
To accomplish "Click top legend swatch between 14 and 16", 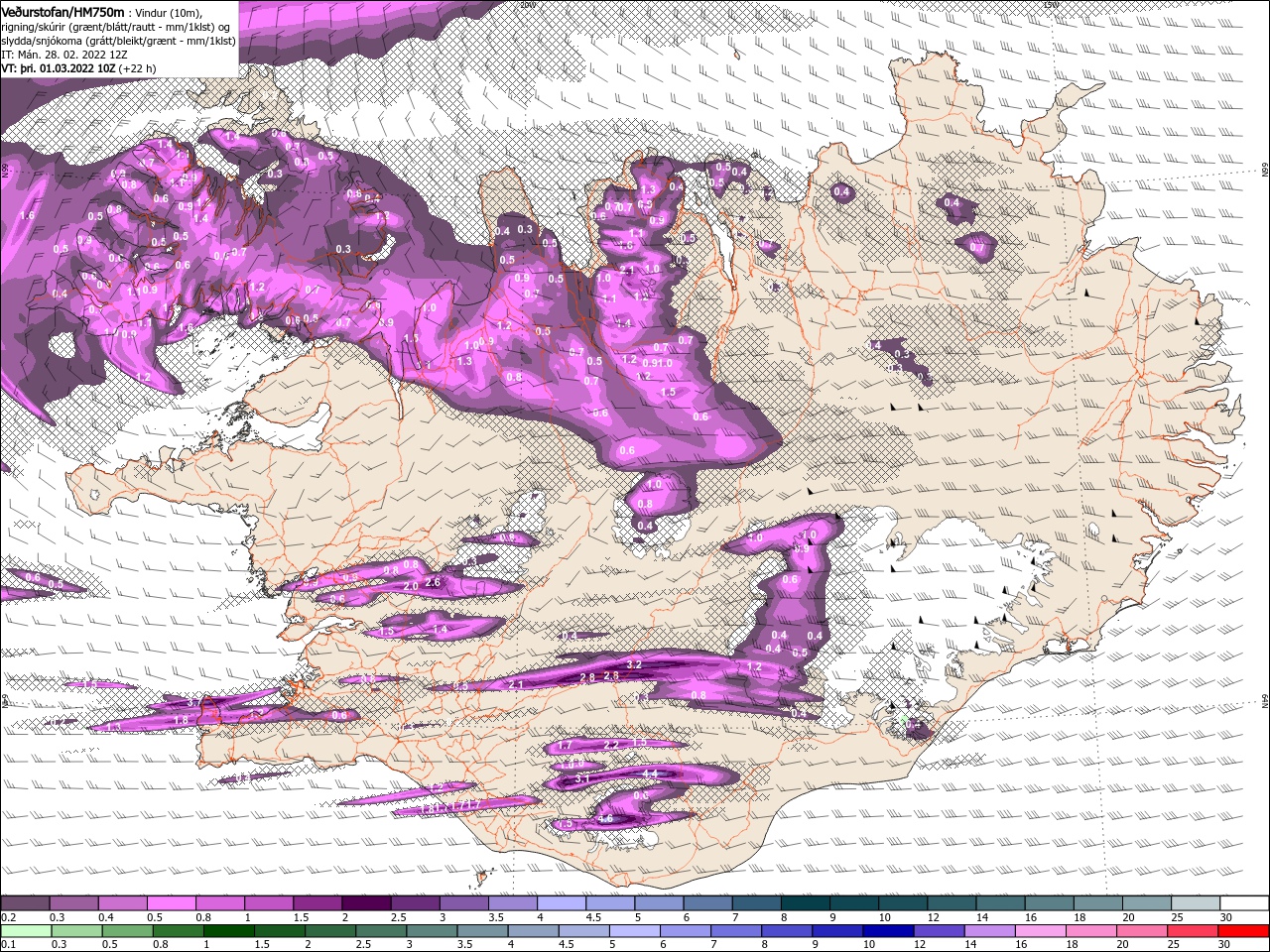I will [1001, 903].
